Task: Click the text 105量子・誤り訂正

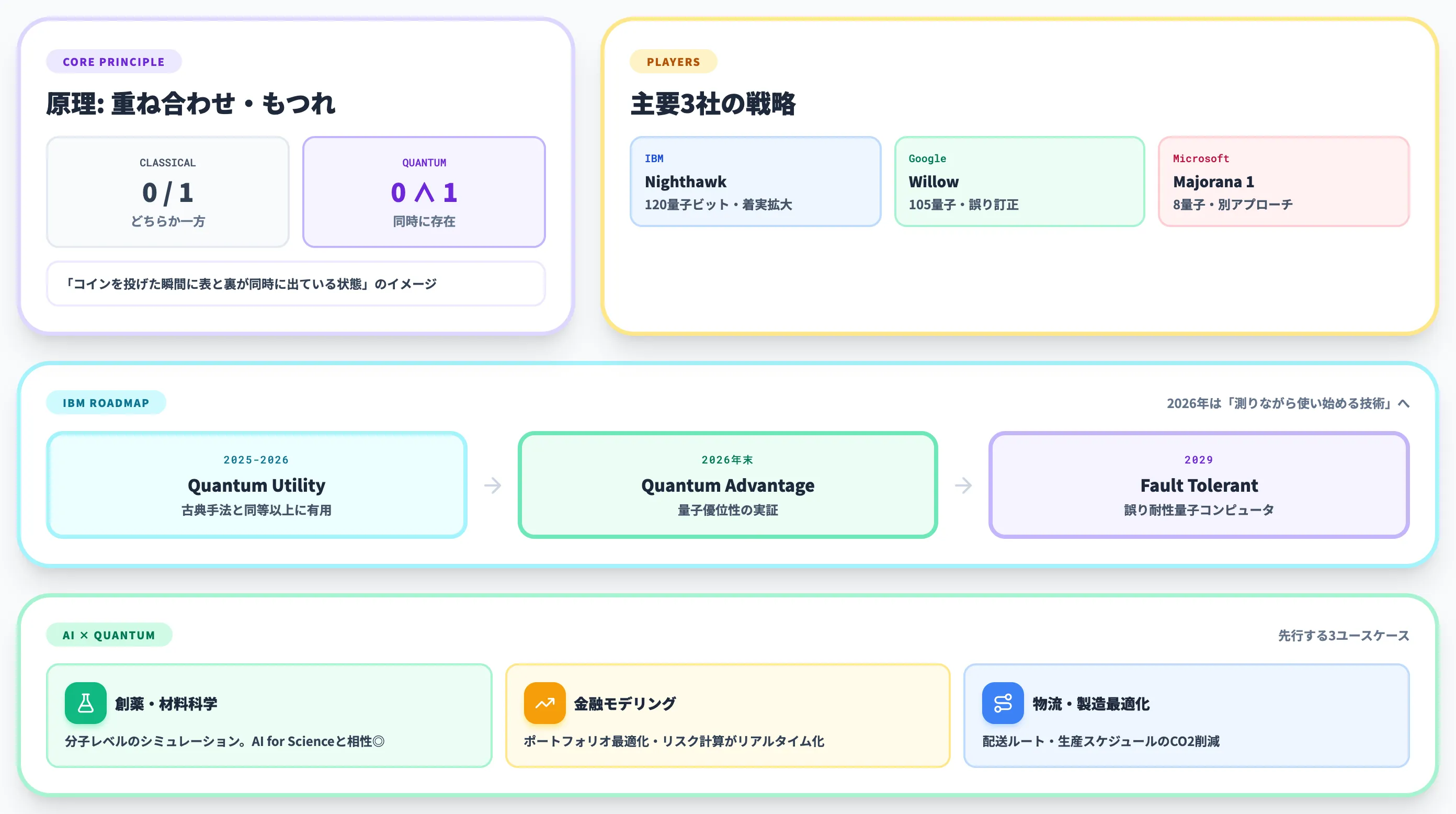Action: [x=964, y=205]
